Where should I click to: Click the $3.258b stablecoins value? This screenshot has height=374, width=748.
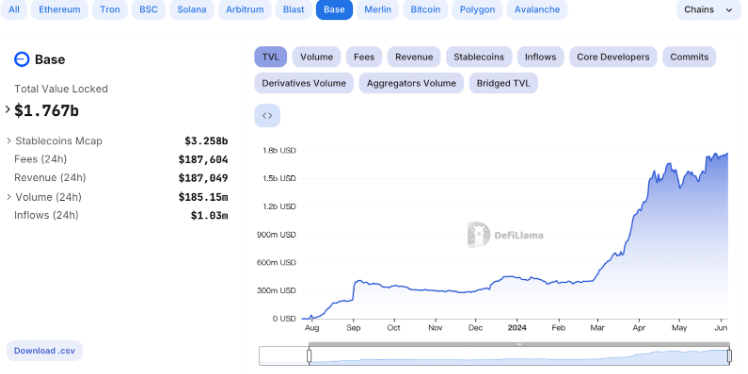pyautogui.click(x=206, y=141)
